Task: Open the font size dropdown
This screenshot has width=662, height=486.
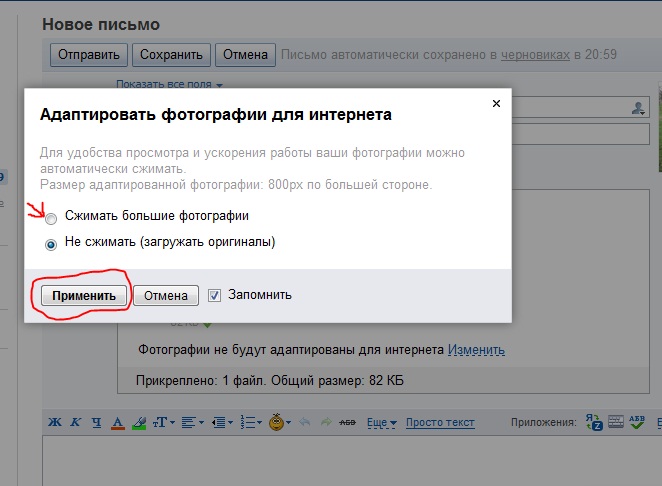Action: [x=163, y=423]
